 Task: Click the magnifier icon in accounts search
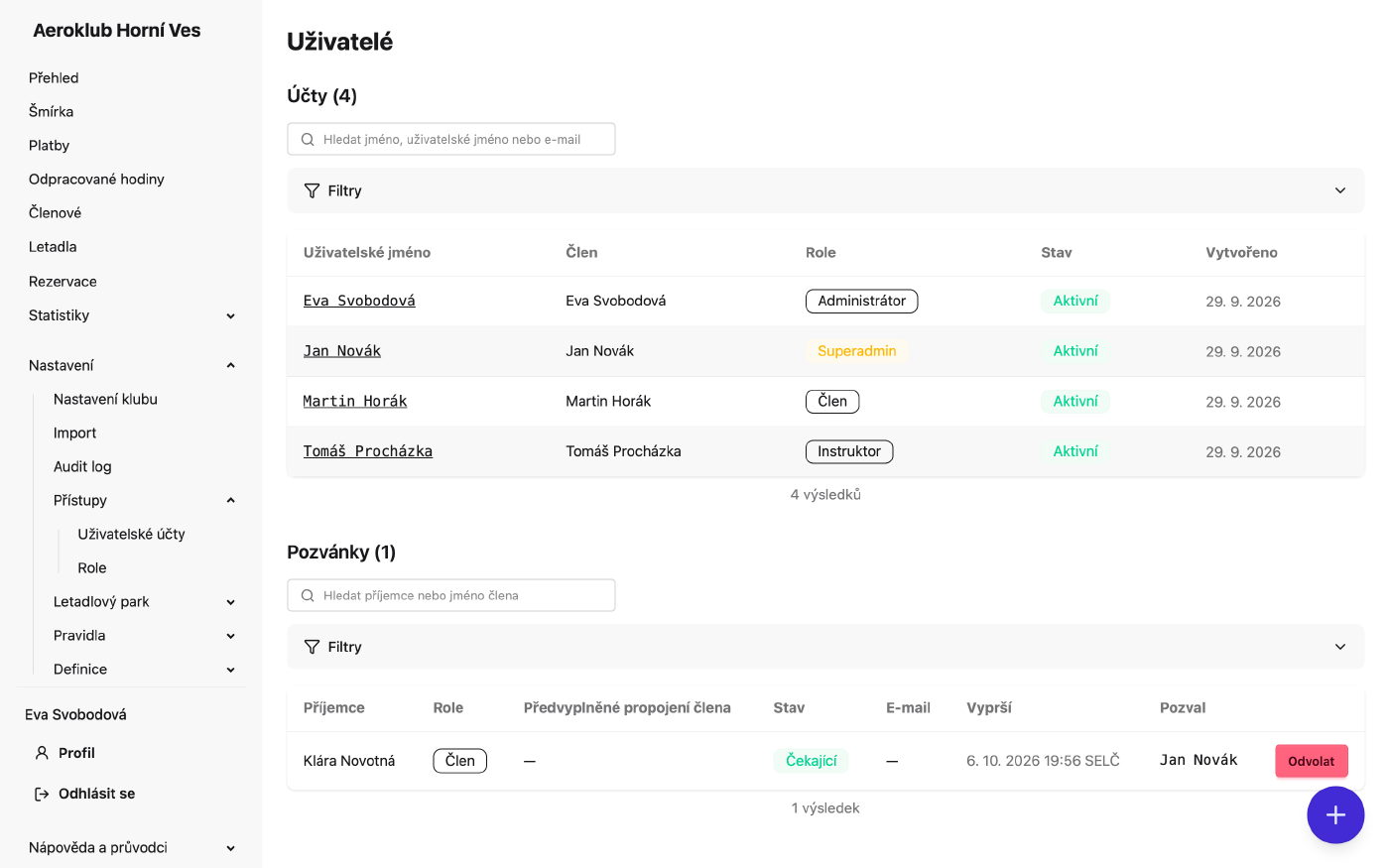[x=308, y=139]
